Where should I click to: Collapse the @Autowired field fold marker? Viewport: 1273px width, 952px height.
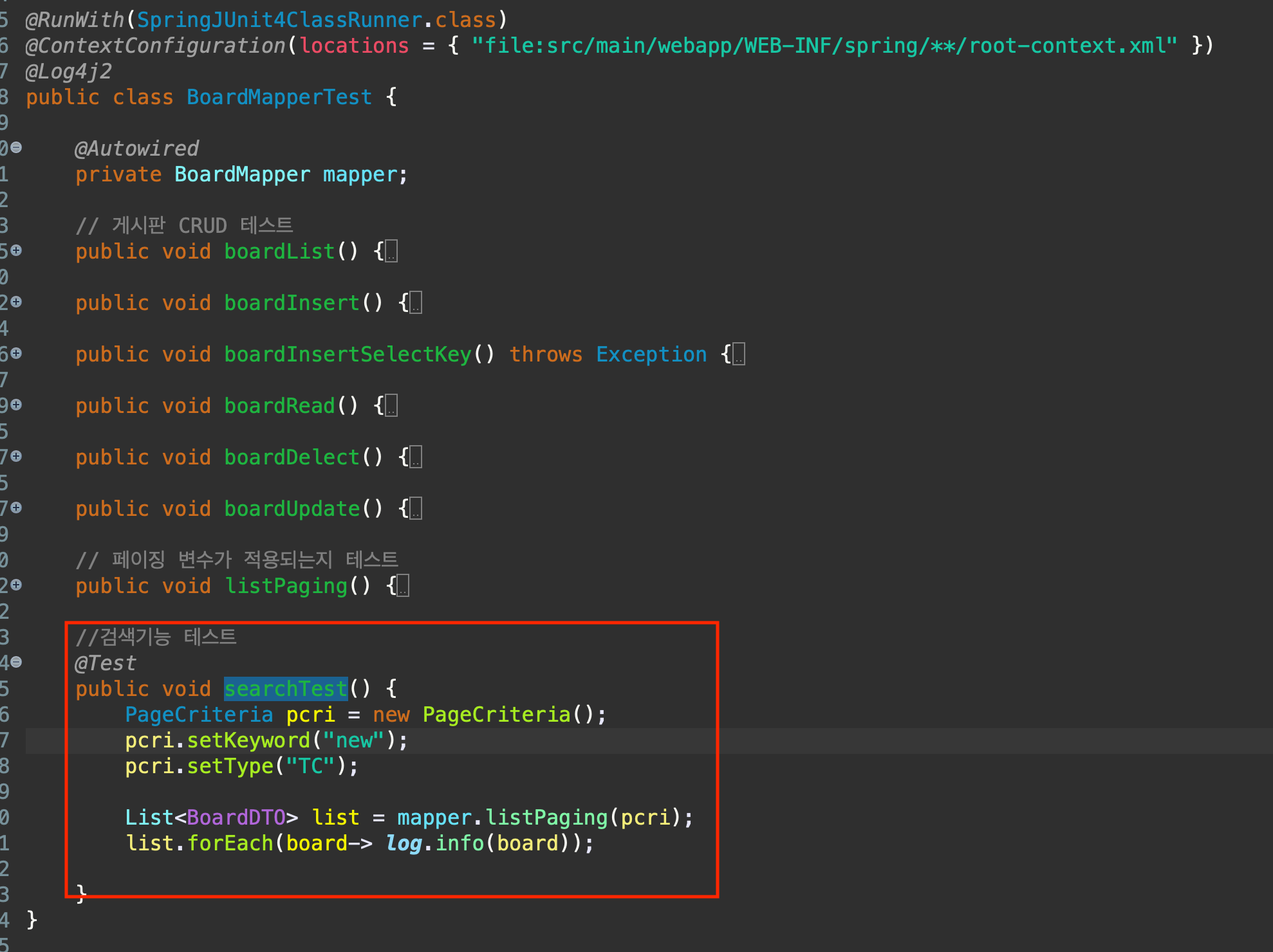point(16,147)
